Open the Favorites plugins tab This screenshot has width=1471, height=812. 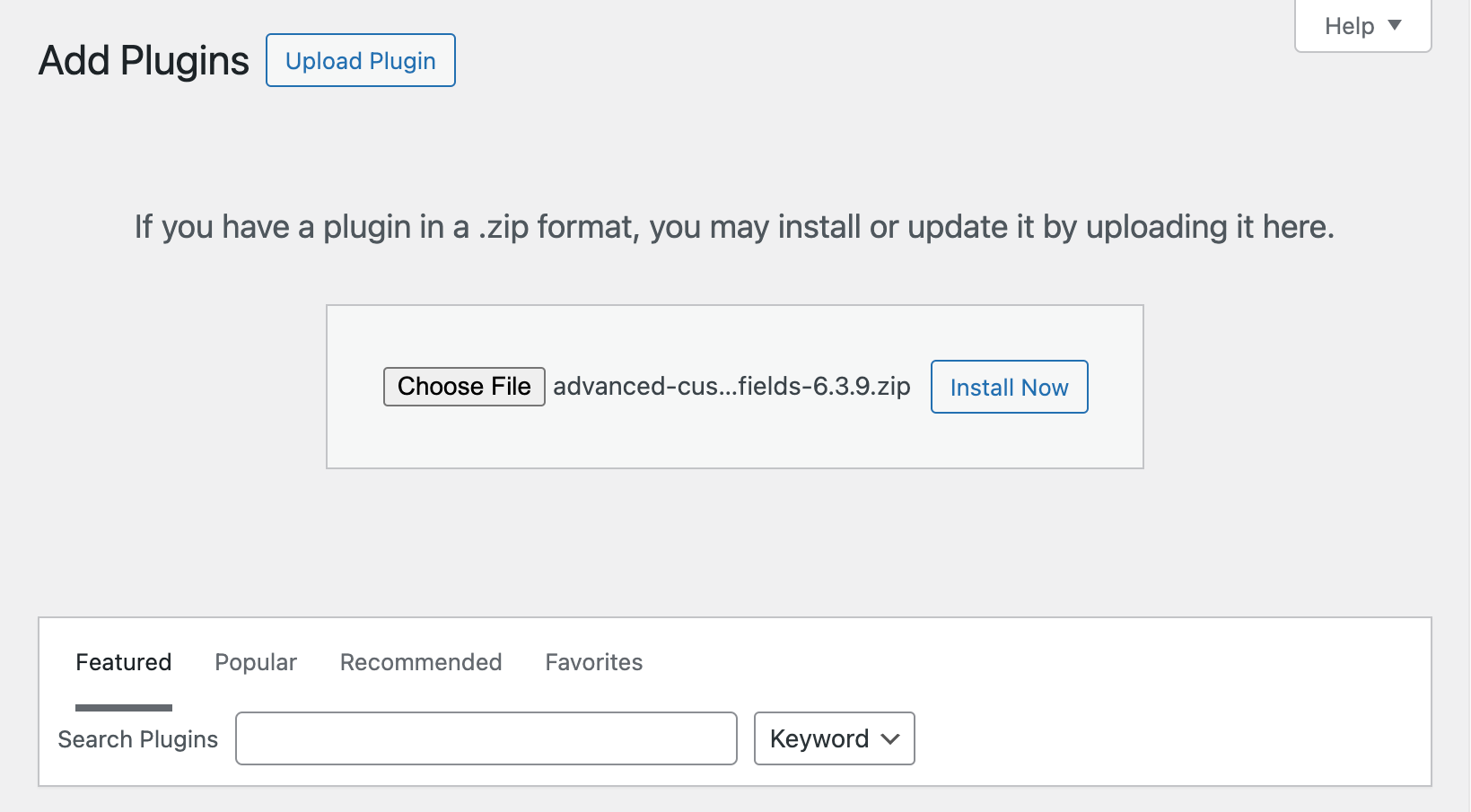pos(593,662)
